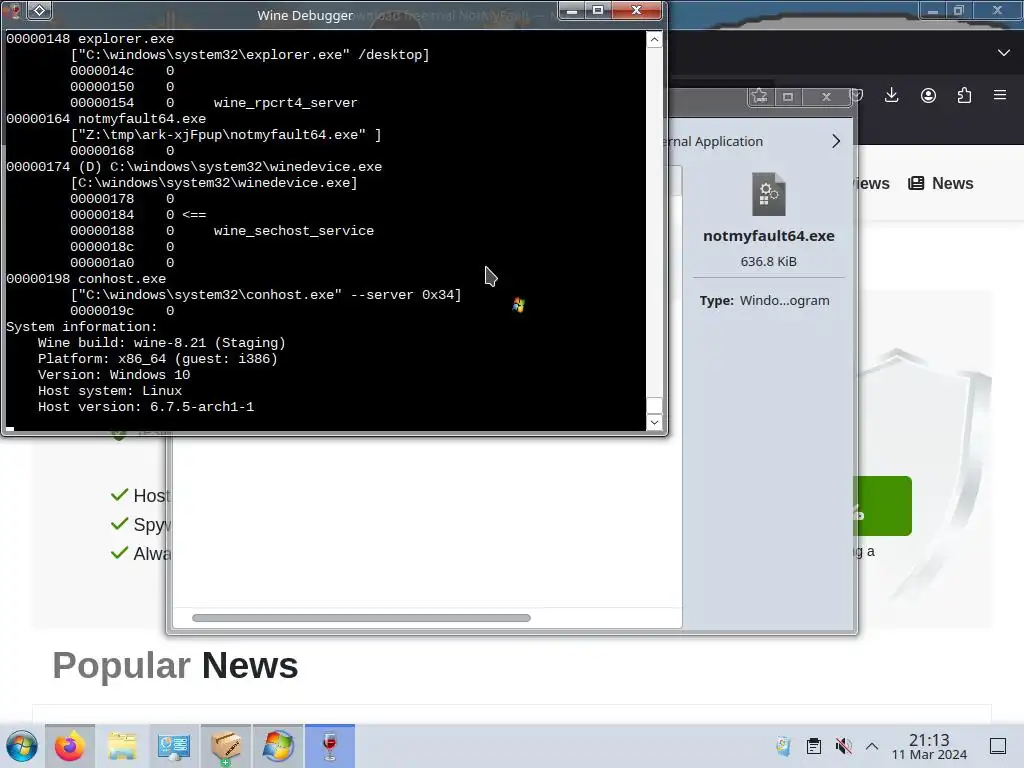This screenshot has height=768, width=1024.
Task: Expand the External Application chevron arrow
Action: [836, 141]
